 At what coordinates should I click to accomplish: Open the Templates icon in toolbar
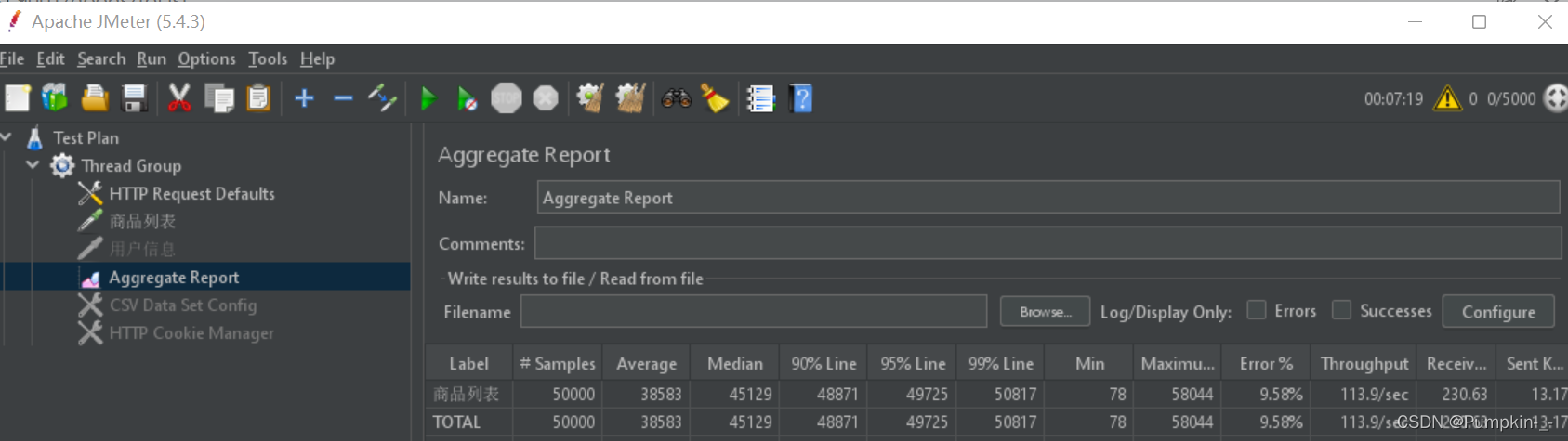click(56, 97)
